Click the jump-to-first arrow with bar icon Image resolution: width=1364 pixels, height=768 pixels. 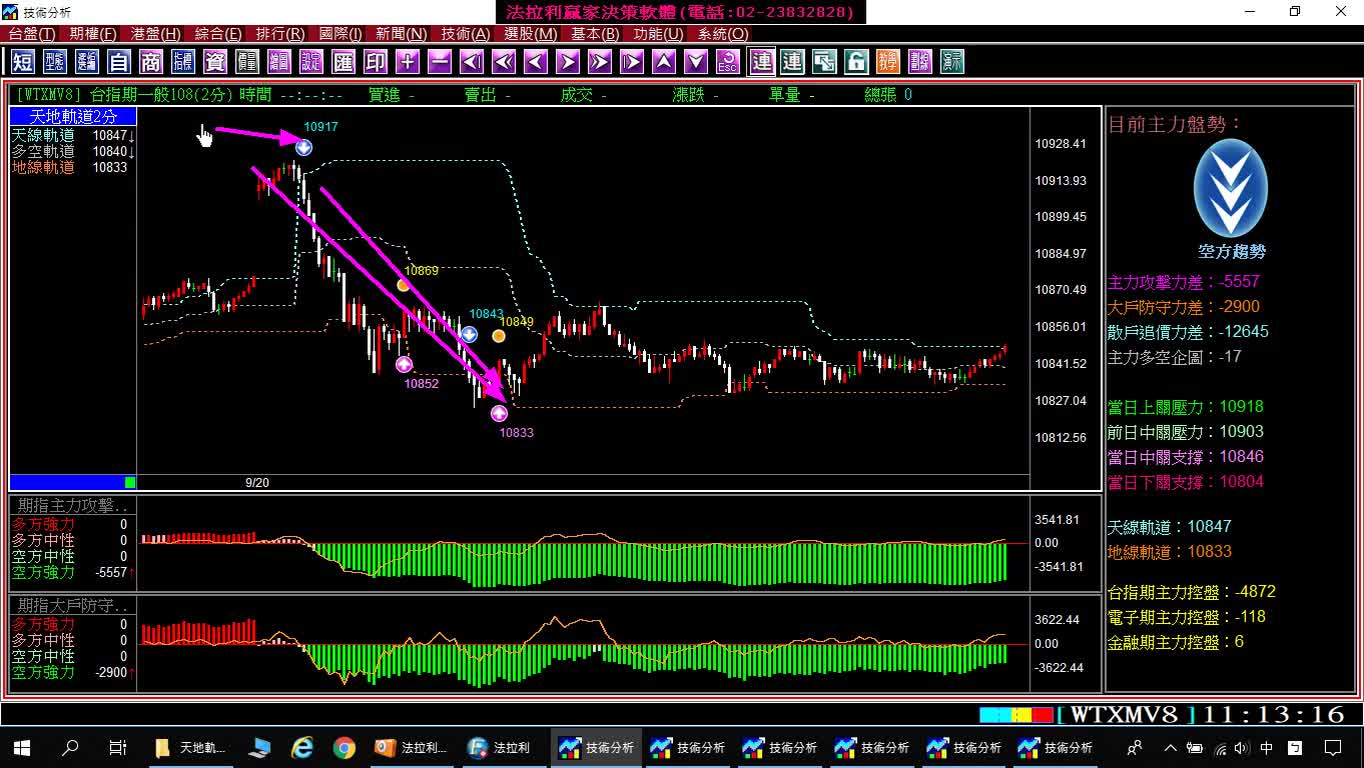tap(471, 62)
